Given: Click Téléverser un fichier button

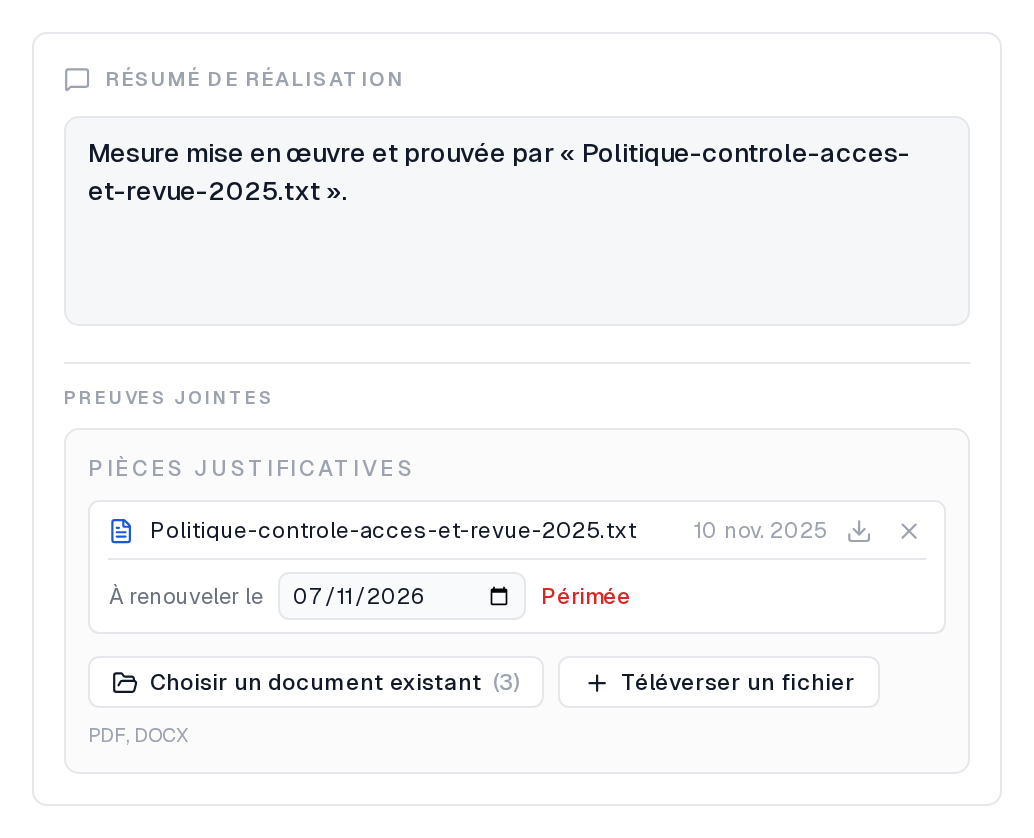Looking at the screenshot, I should tap(719, 682).
